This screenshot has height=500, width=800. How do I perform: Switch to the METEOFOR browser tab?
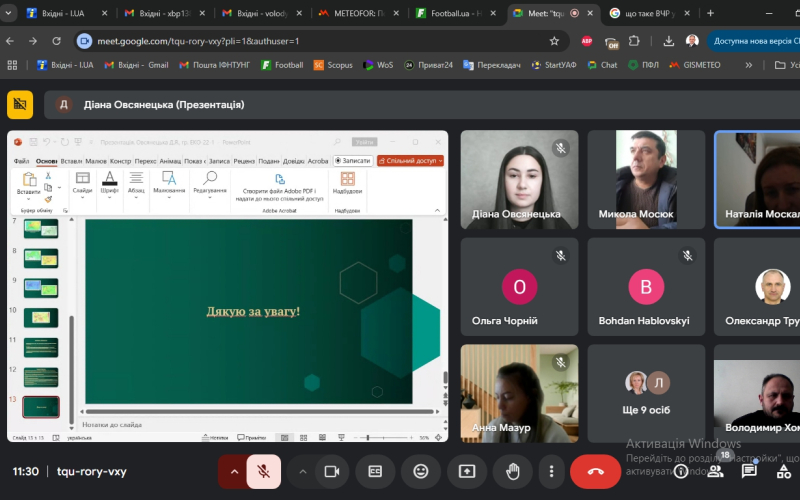359,13
